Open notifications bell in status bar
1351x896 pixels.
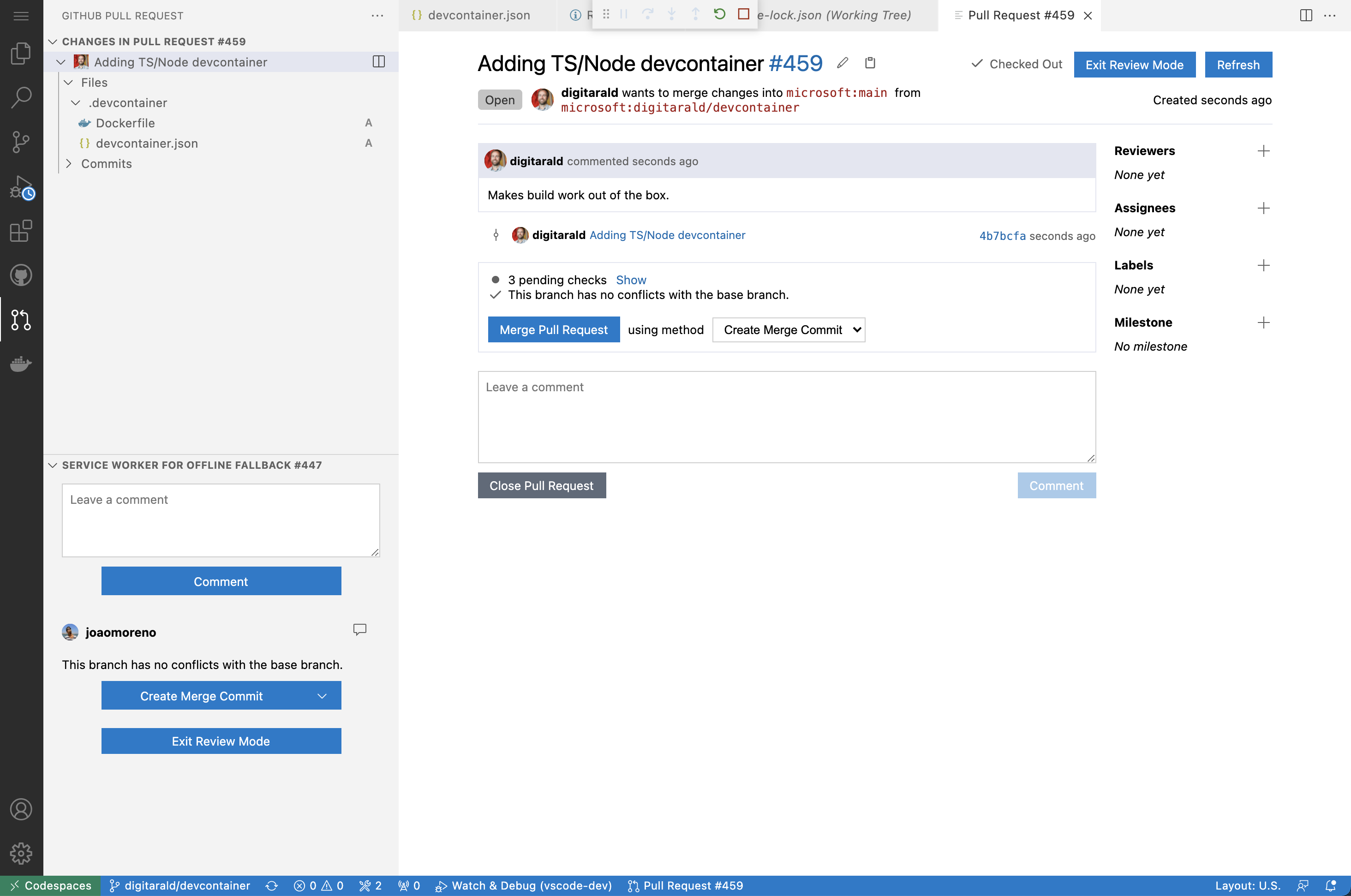1331,886
